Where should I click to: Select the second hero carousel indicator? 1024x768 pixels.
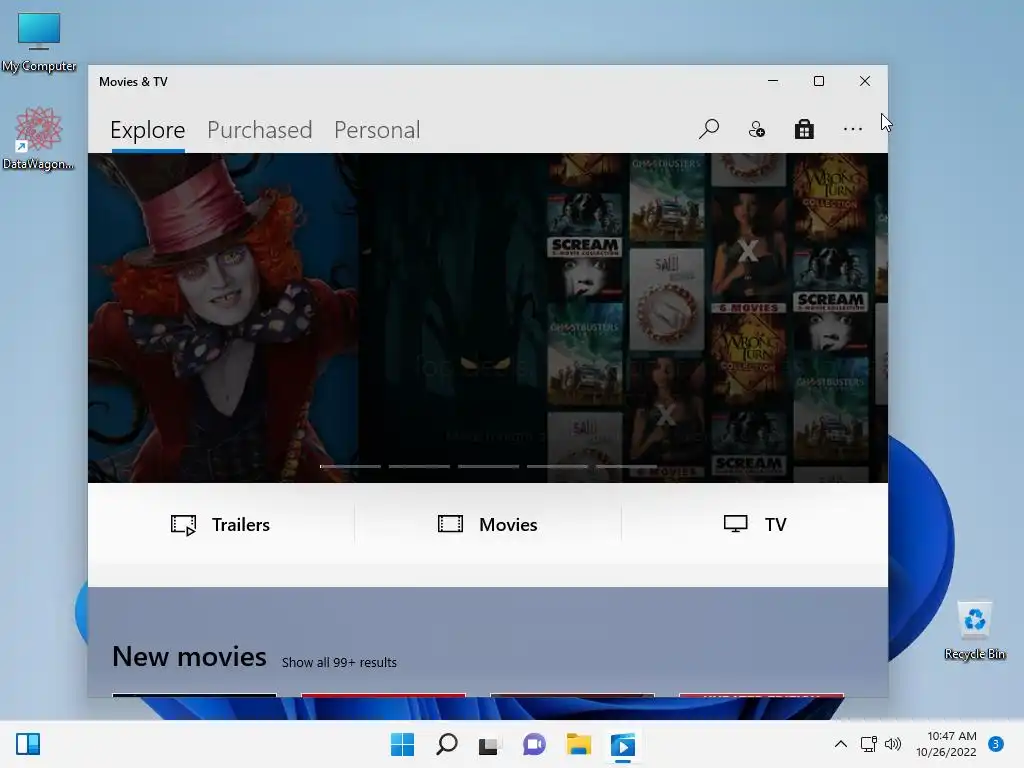[x=419, y=466]
